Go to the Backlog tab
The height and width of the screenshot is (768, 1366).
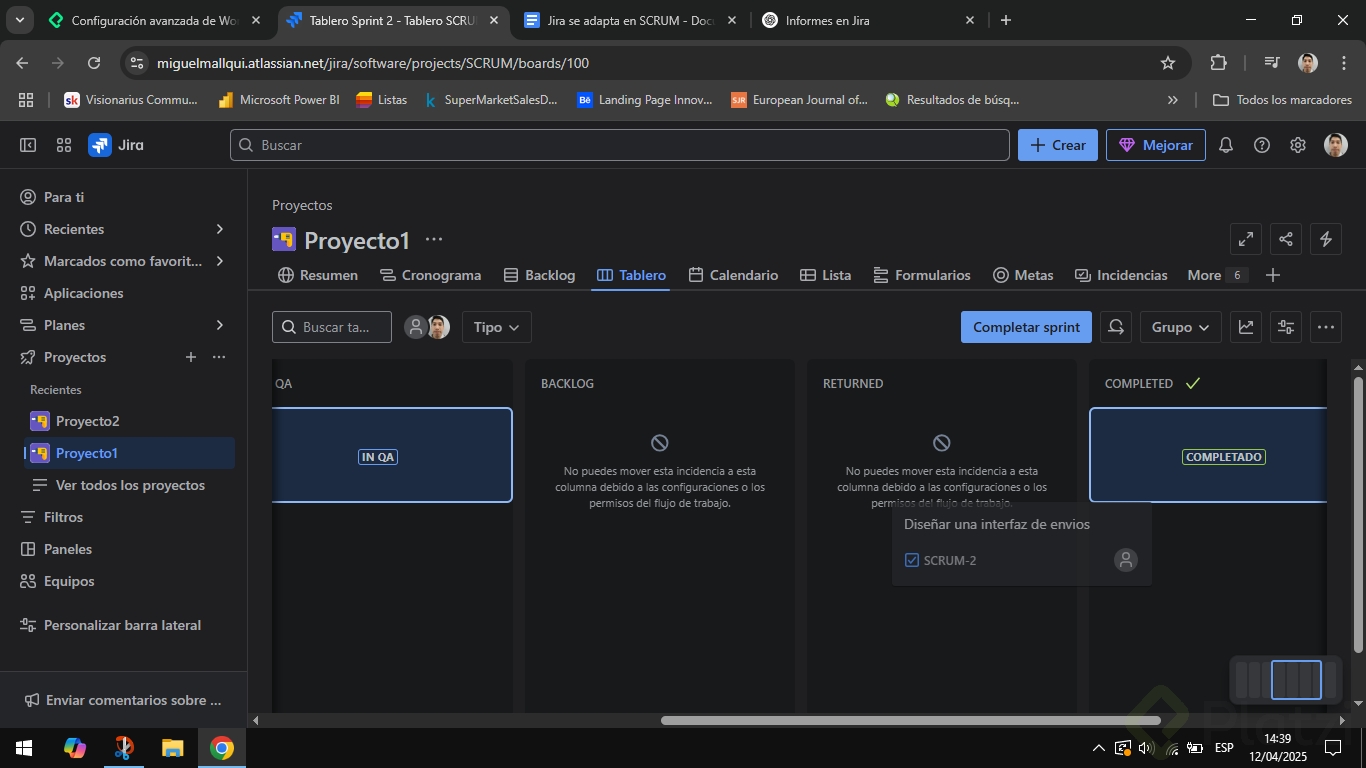coord(539,275)
